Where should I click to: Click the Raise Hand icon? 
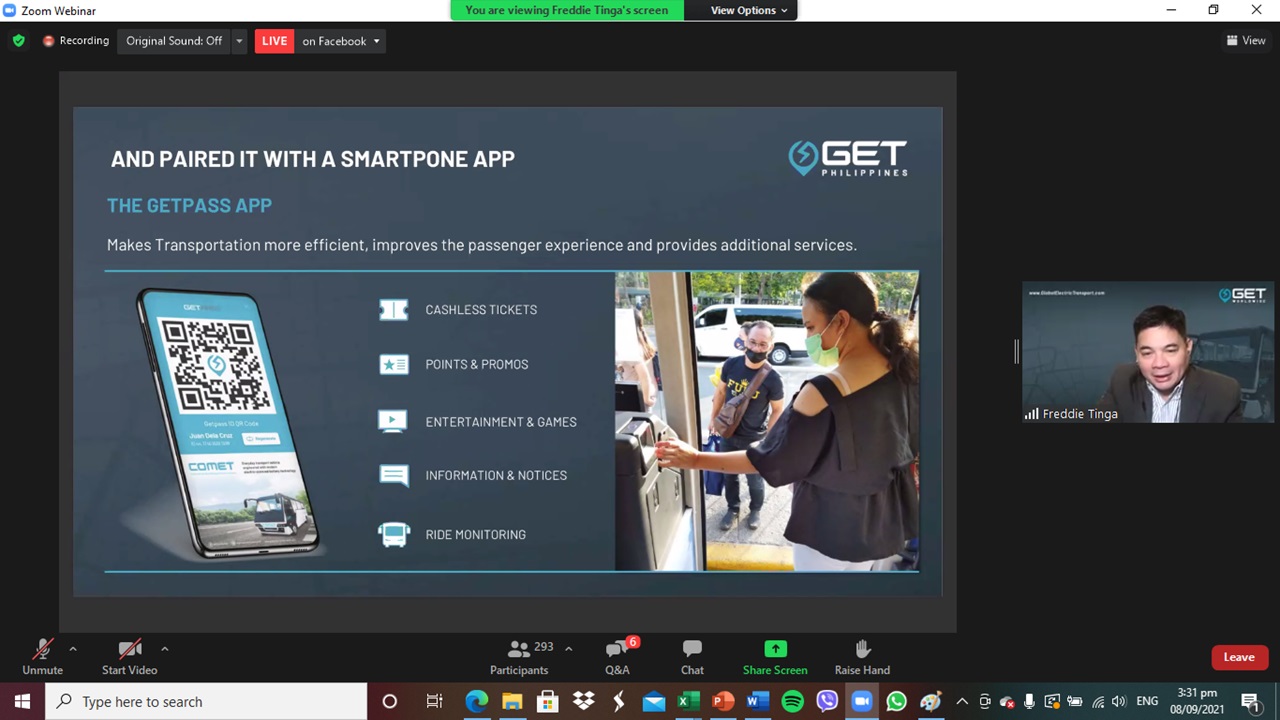tap(862, 649)
